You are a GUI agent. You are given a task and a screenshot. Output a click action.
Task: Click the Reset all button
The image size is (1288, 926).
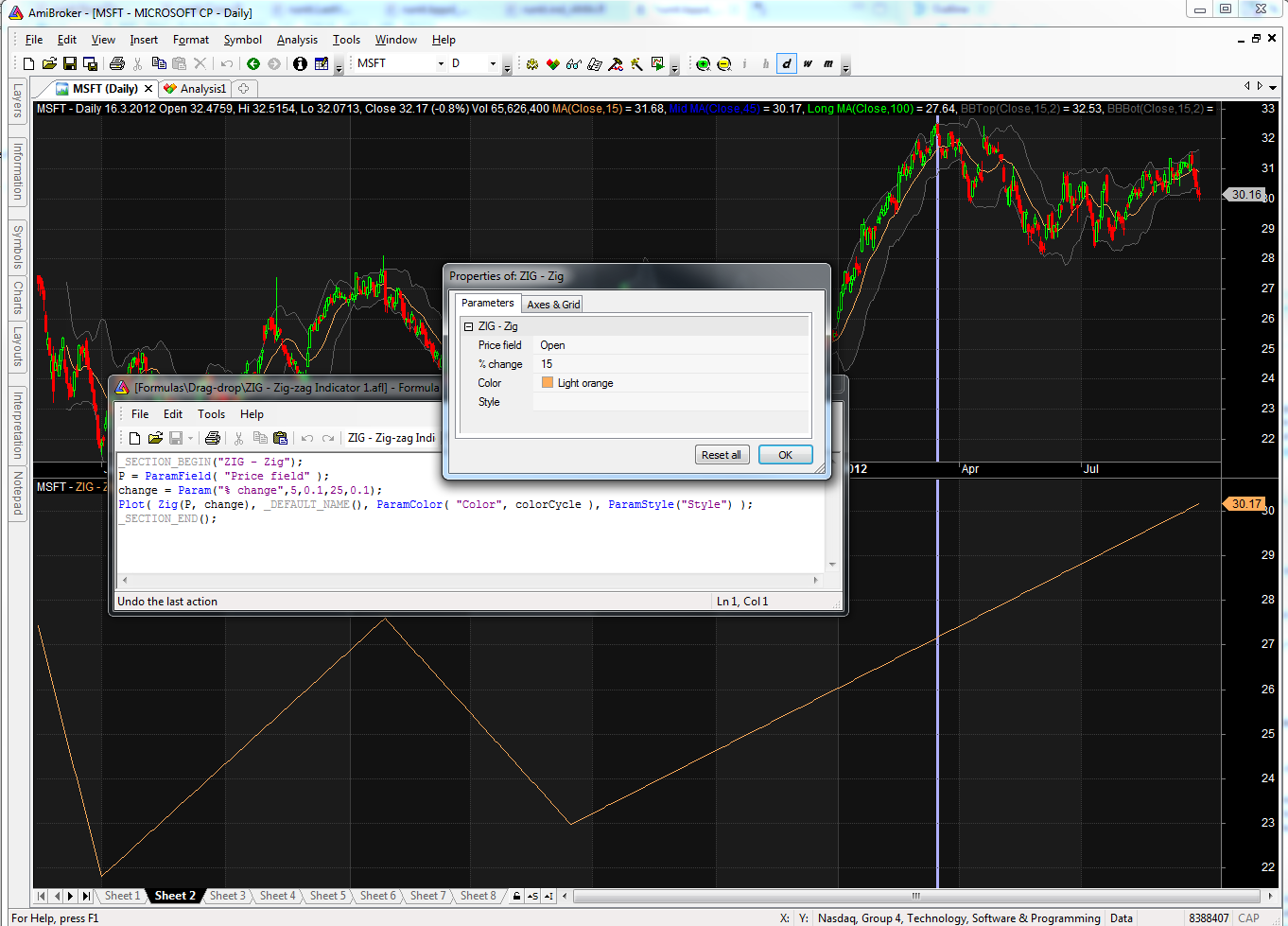tap(722, 455)
